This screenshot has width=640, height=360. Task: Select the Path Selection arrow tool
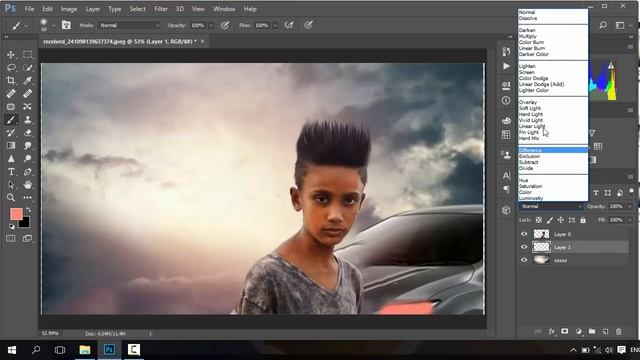tap(11, 185)
